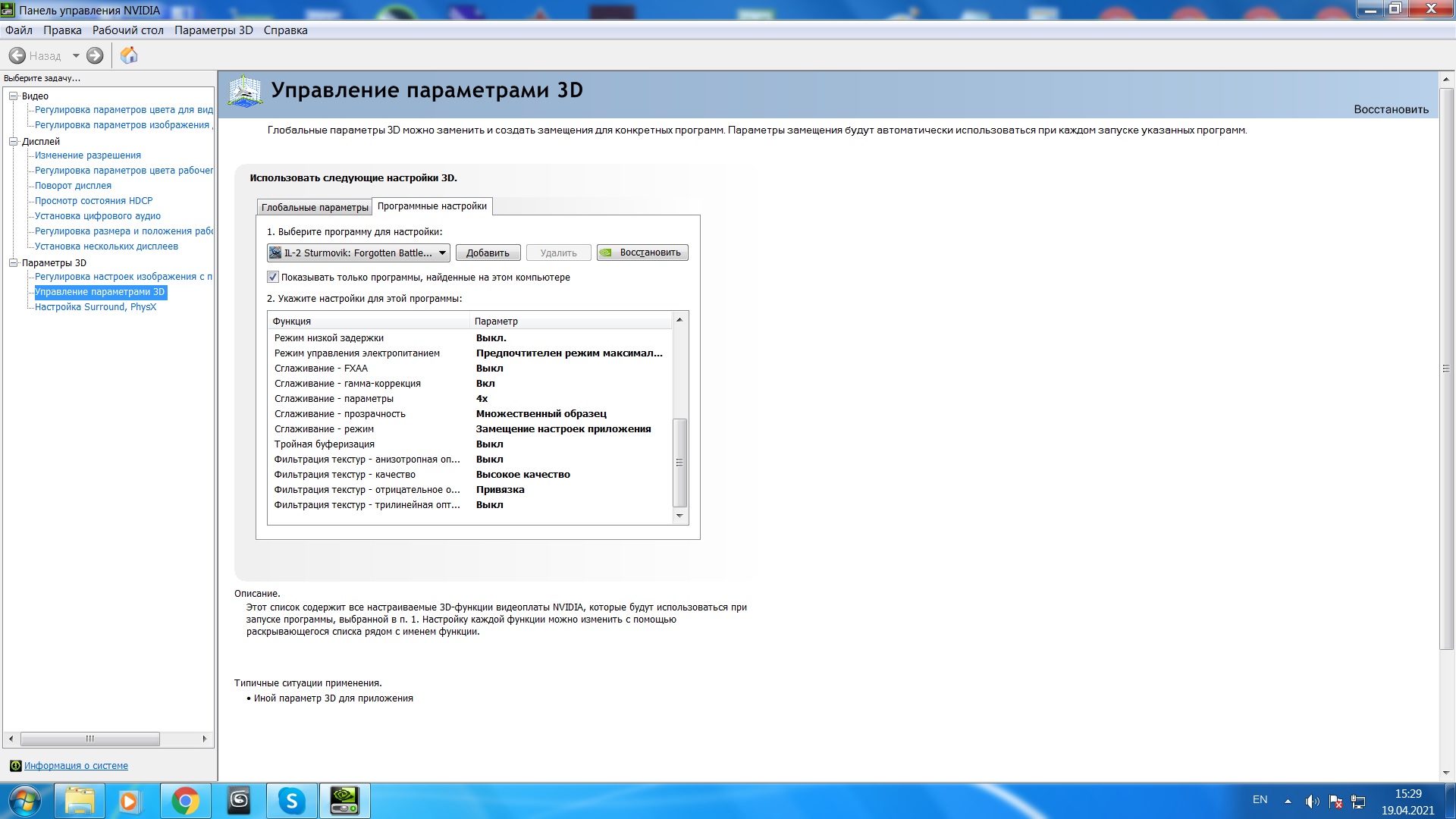Click 4x value for Сглаживание параметры
This screenshot has width=1456, height=819.
click(x=482, y=399)
